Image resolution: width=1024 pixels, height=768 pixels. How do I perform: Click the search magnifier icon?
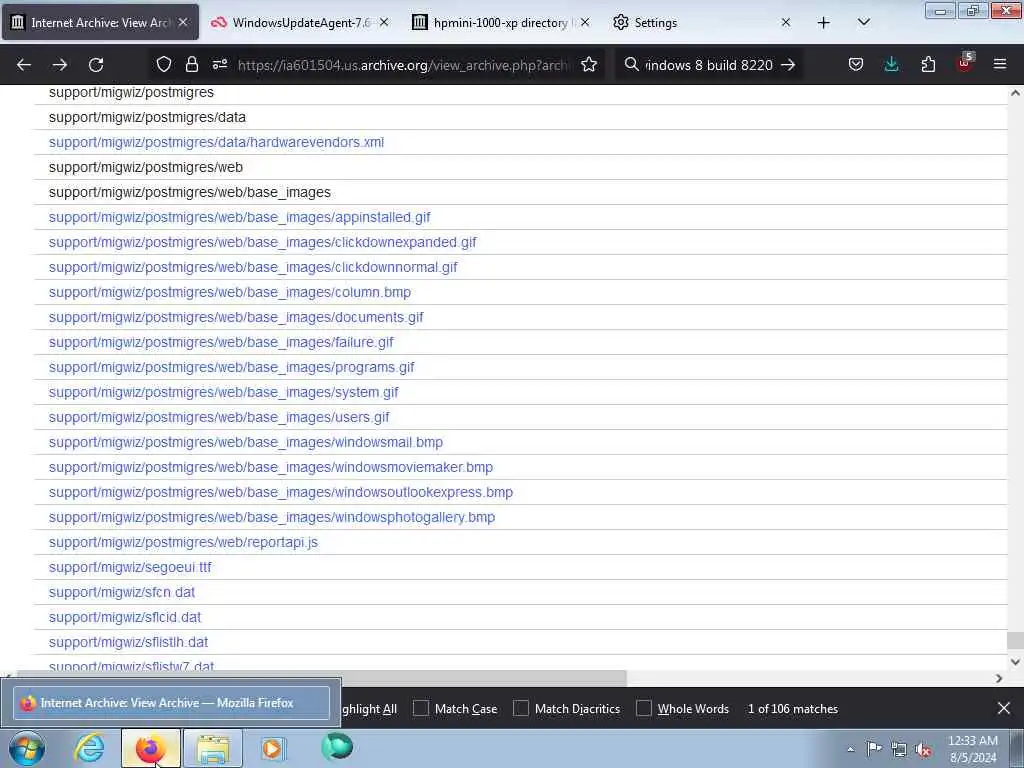click(632, 64)
